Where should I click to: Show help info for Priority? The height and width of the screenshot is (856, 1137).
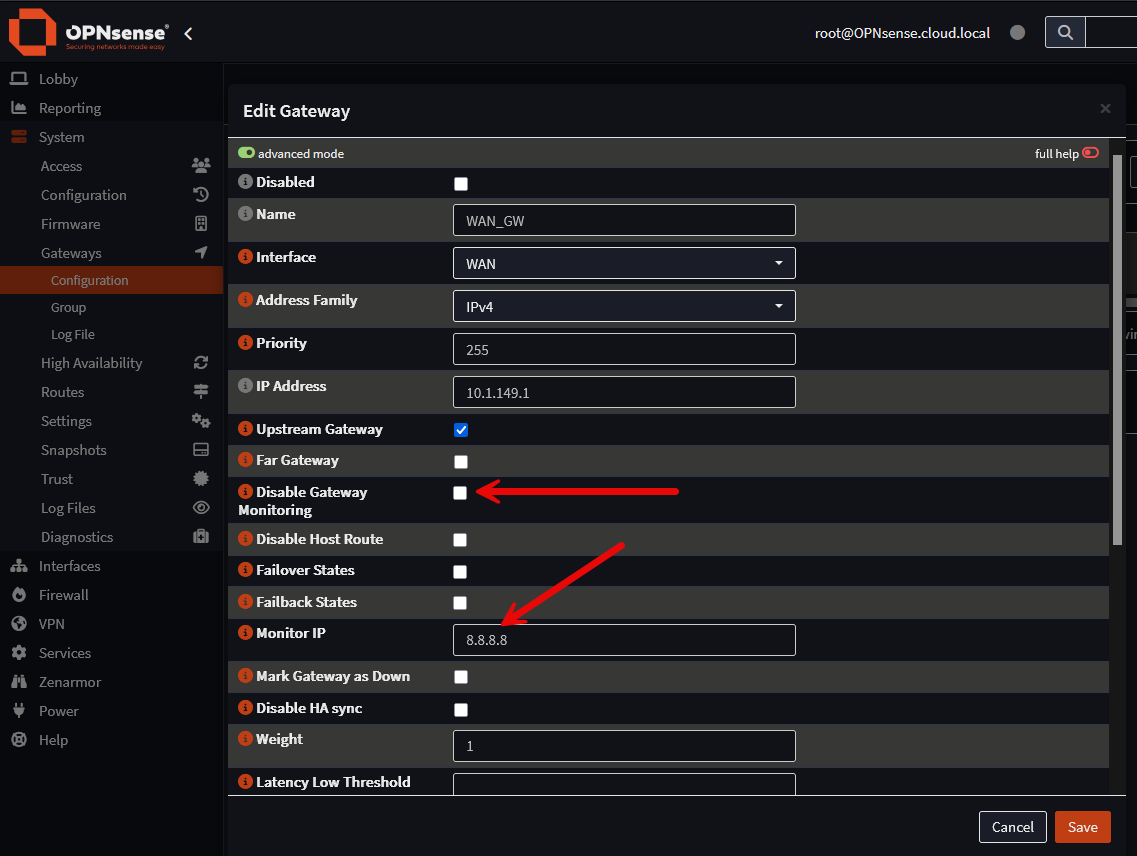[245, 342]
